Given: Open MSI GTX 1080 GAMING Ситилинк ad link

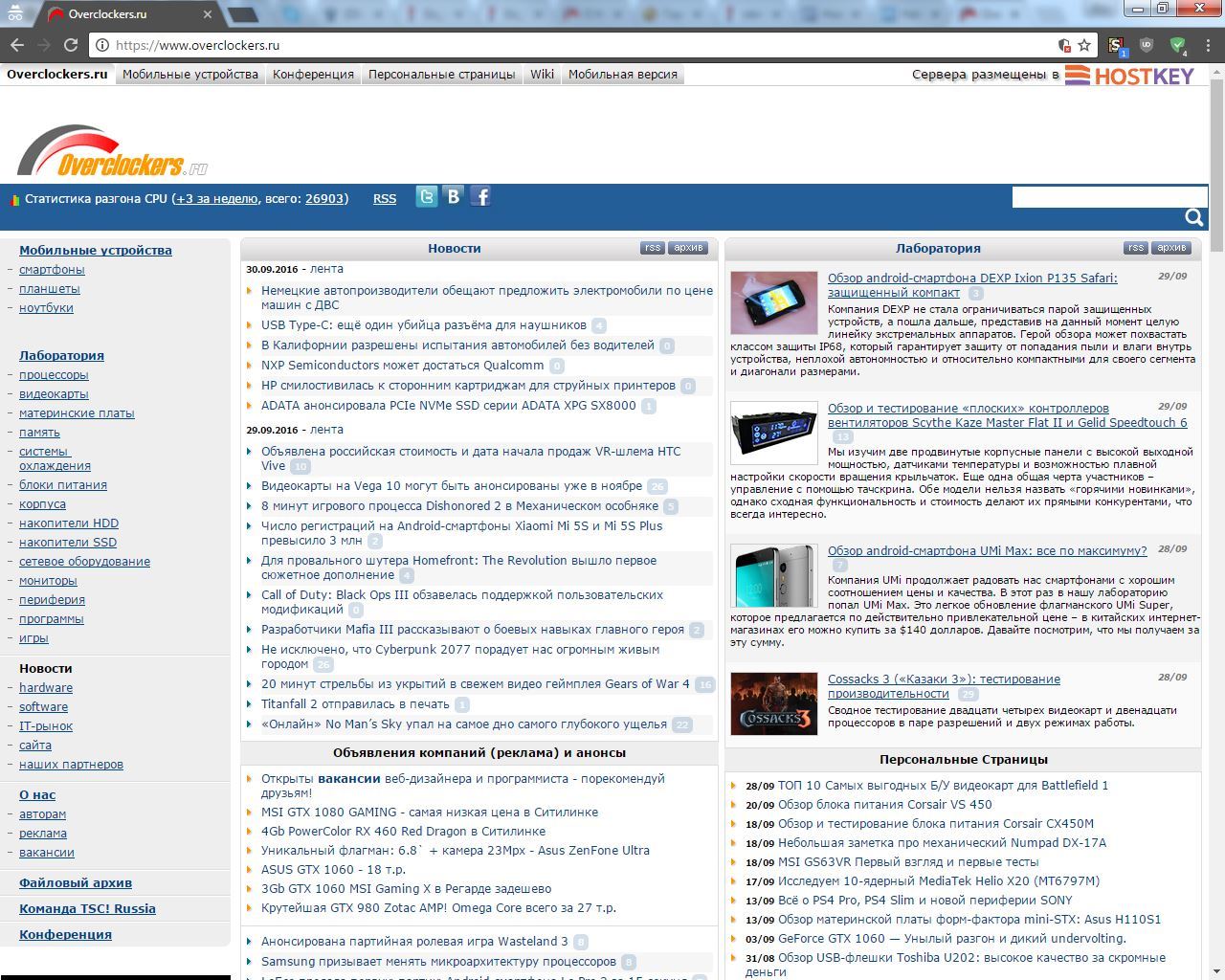Looking at the screenshot, I should pos(430,813).
